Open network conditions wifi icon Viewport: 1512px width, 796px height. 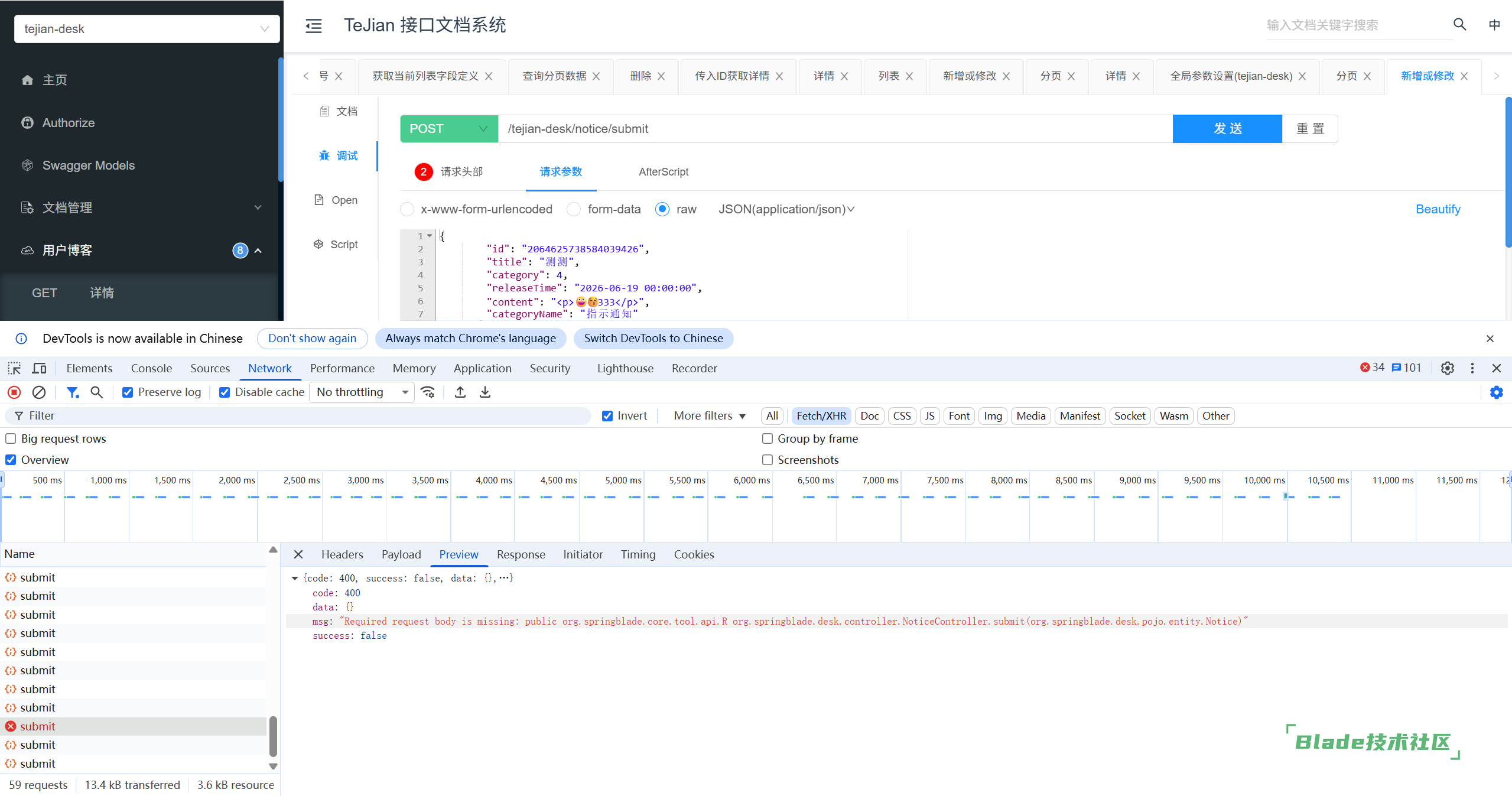point(428,392)
